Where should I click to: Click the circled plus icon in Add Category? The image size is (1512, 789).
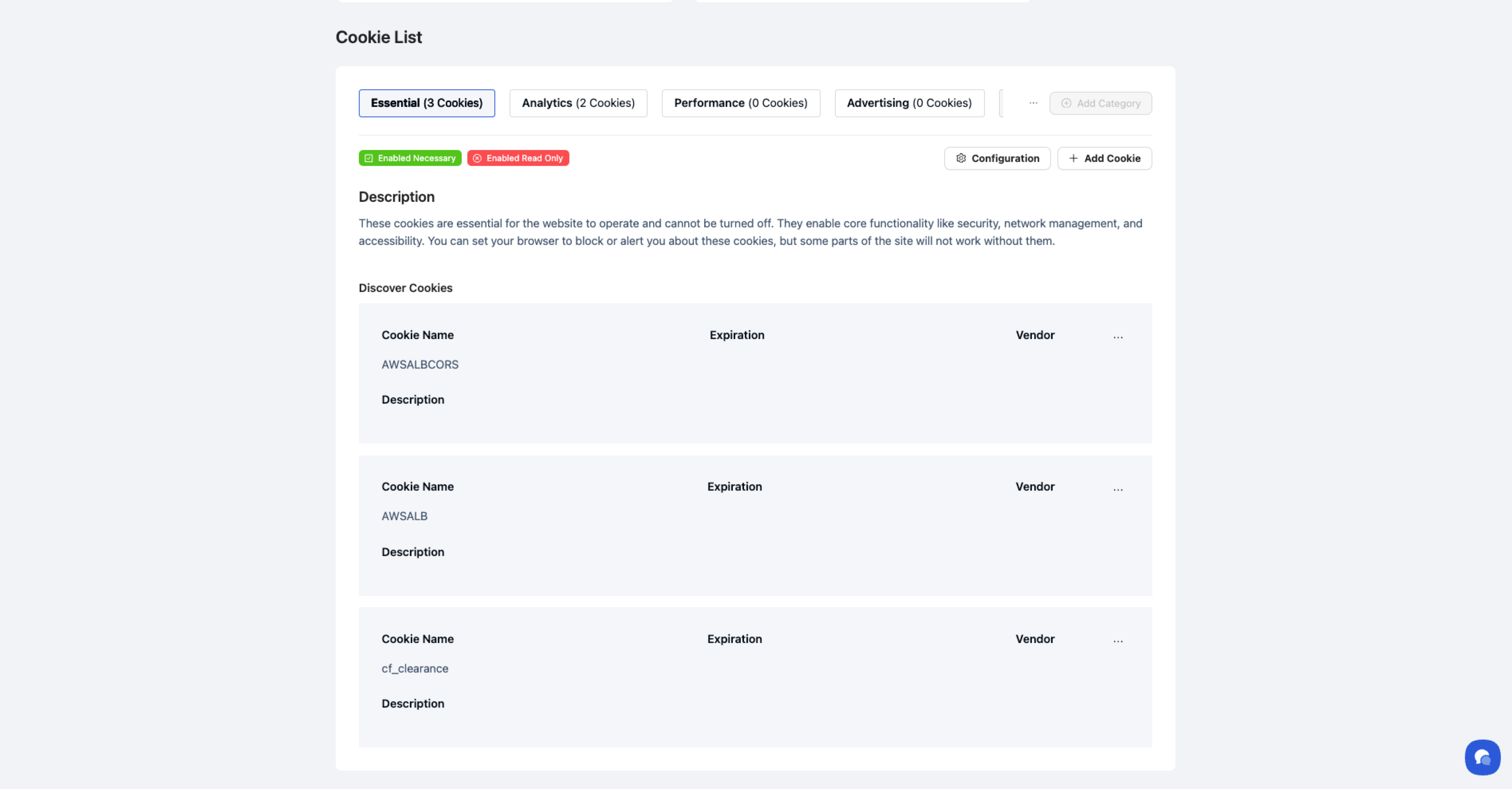coord(1066,103)
